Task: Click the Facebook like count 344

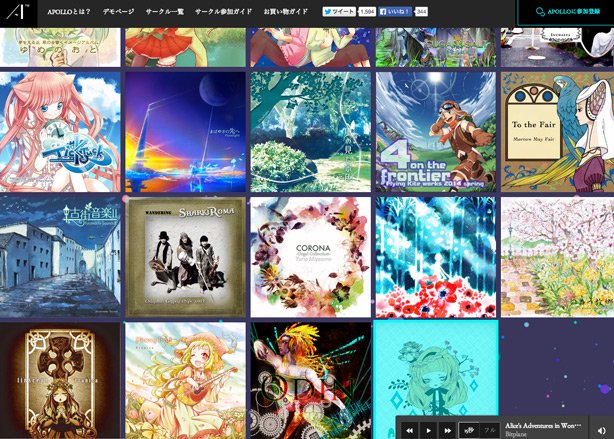Action: (x=421, y=12)
